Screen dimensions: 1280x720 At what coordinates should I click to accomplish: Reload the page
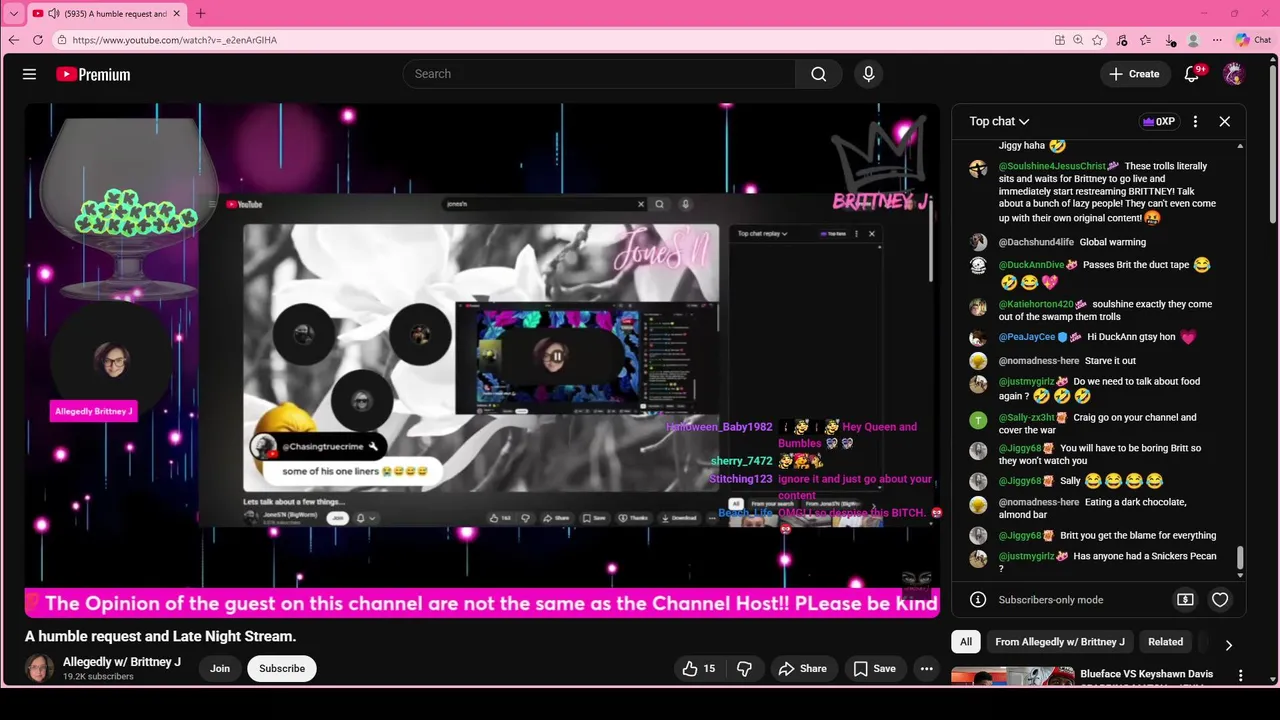click(38, 40)
